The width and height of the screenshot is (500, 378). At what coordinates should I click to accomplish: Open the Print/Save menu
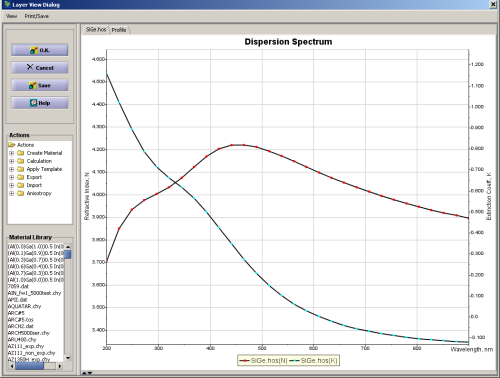click(37, 16)
